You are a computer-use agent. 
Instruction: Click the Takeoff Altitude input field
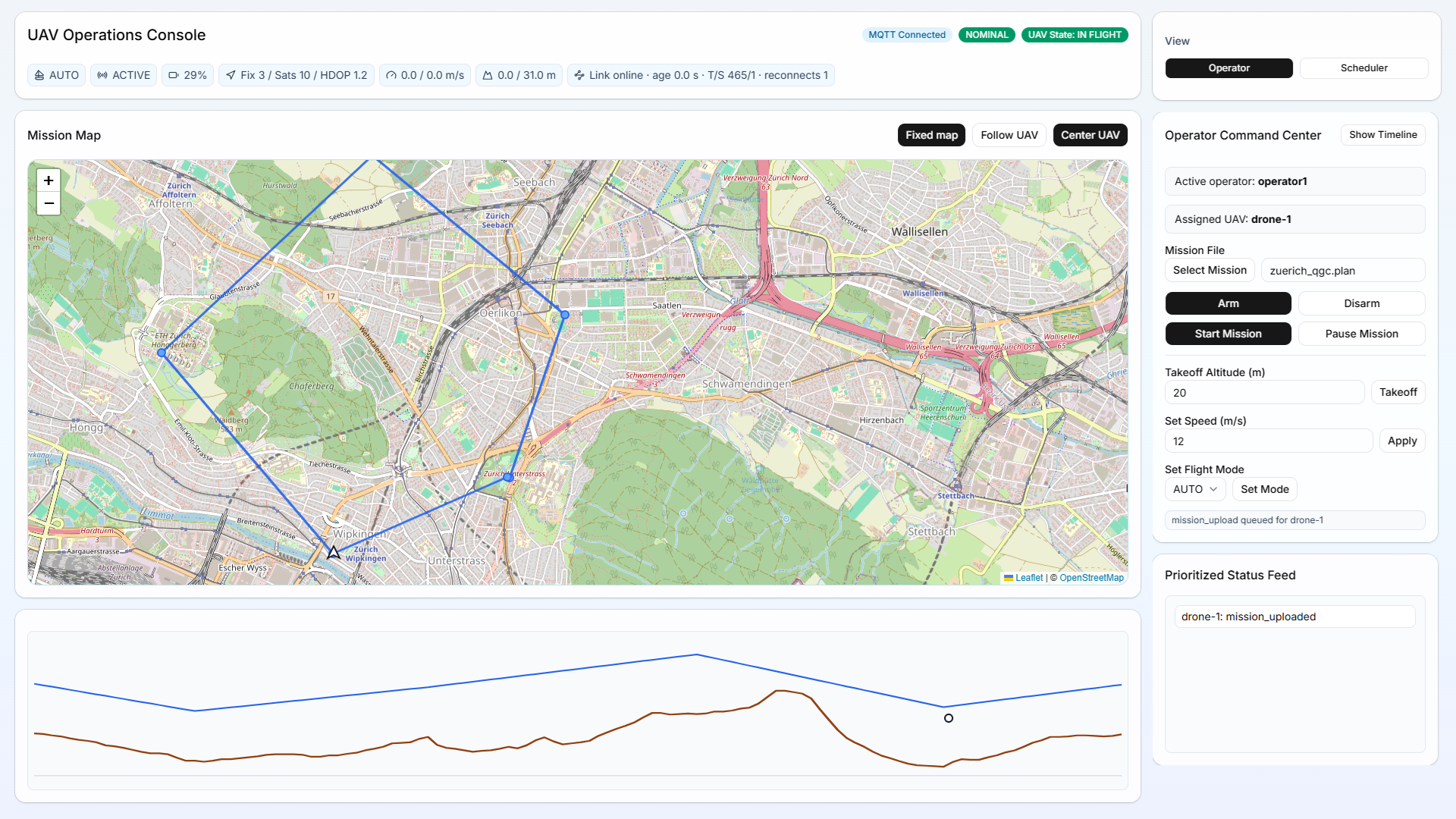1264,392
